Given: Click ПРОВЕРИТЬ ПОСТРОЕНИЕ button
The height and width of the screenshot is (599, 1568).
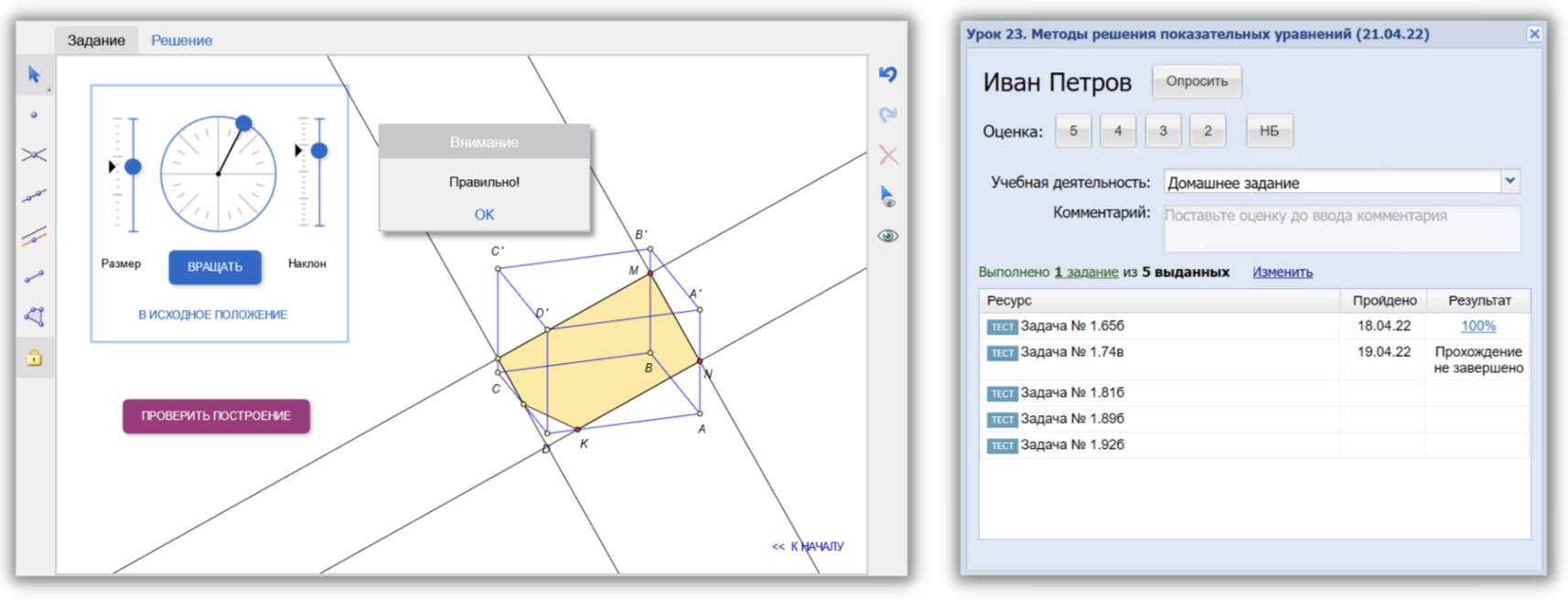Looking at the screenshot, I should point(216,416).
